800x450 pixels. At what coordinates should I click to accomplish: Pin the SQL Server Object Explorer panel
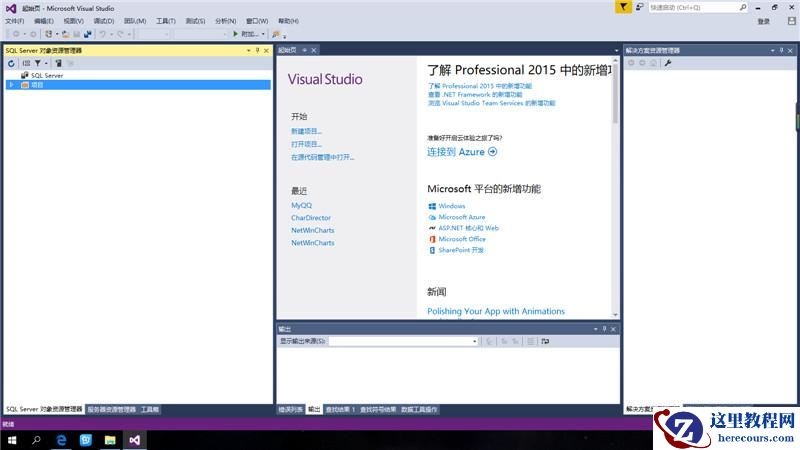pyautogui.click(x=258, y=51)
